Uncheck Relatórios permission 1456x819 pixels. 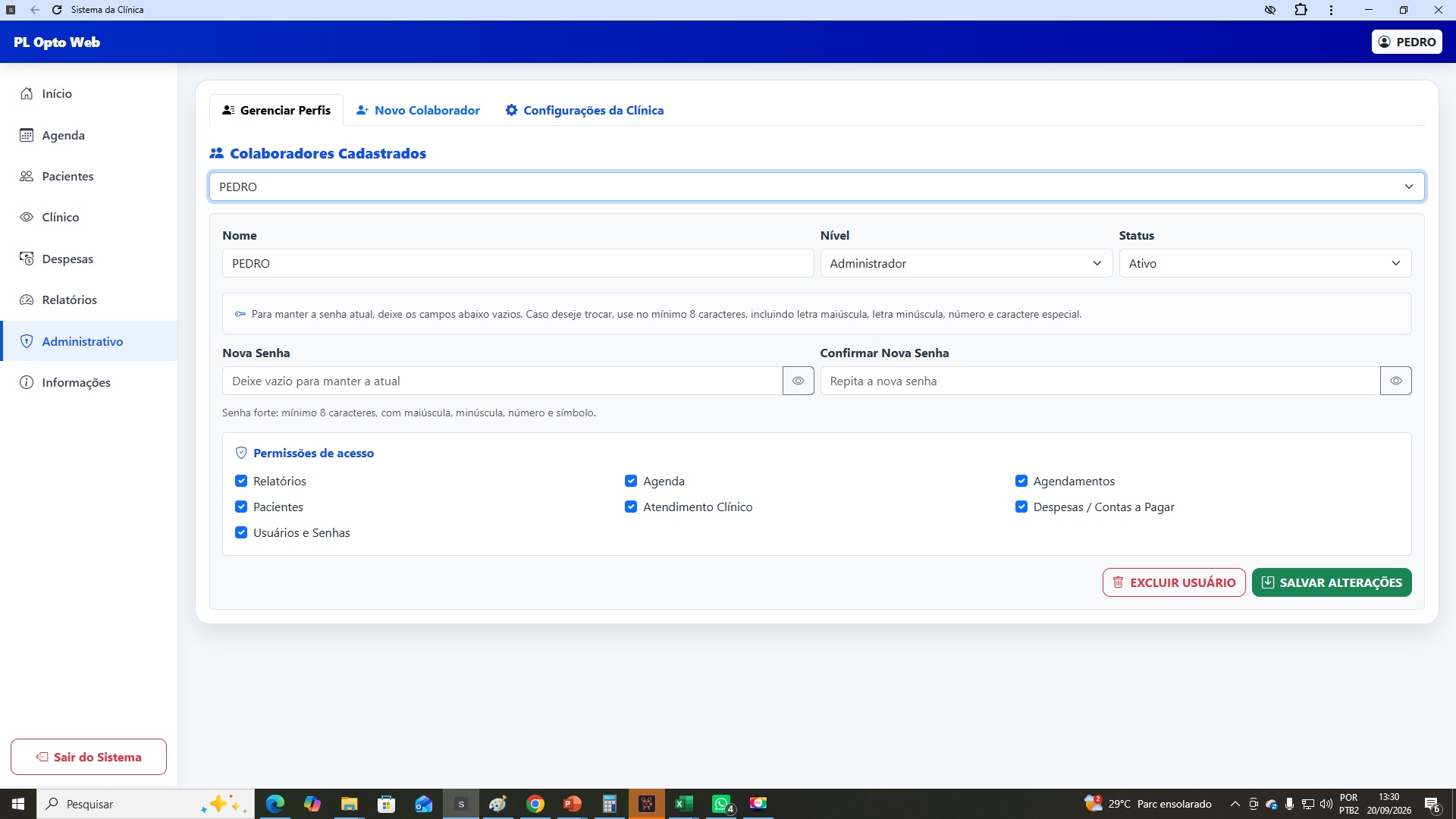pyautogui.click(x=241, y=481)
